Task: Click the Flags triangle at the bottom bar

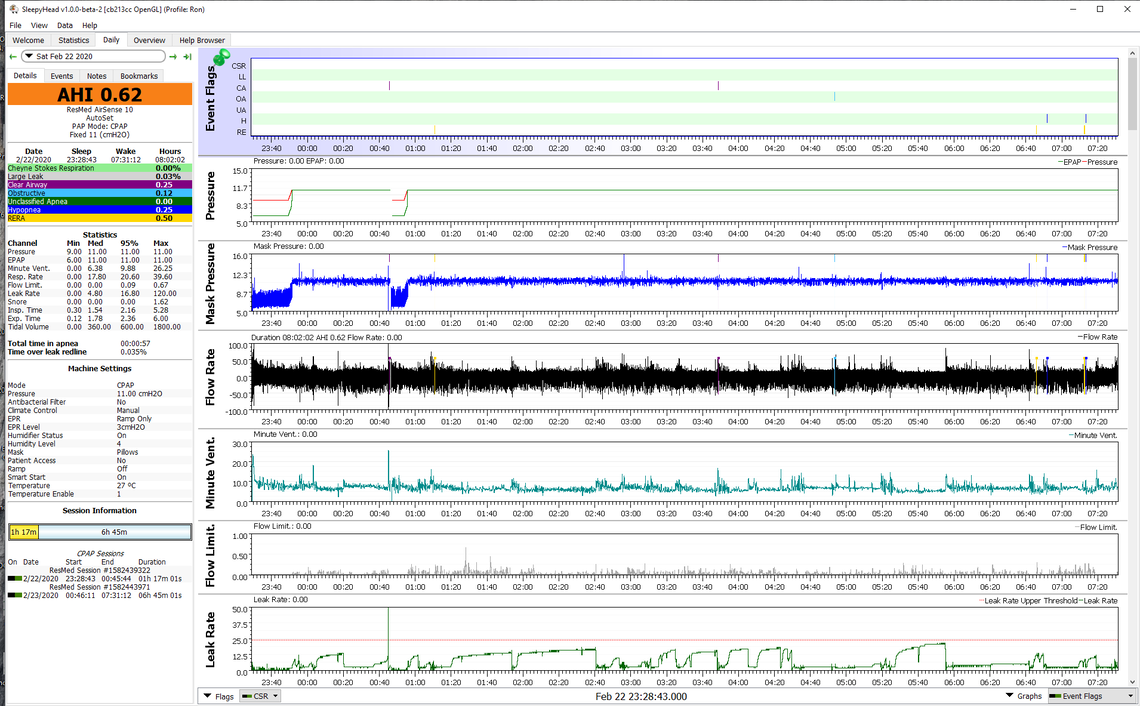Action: pos(207,697)
